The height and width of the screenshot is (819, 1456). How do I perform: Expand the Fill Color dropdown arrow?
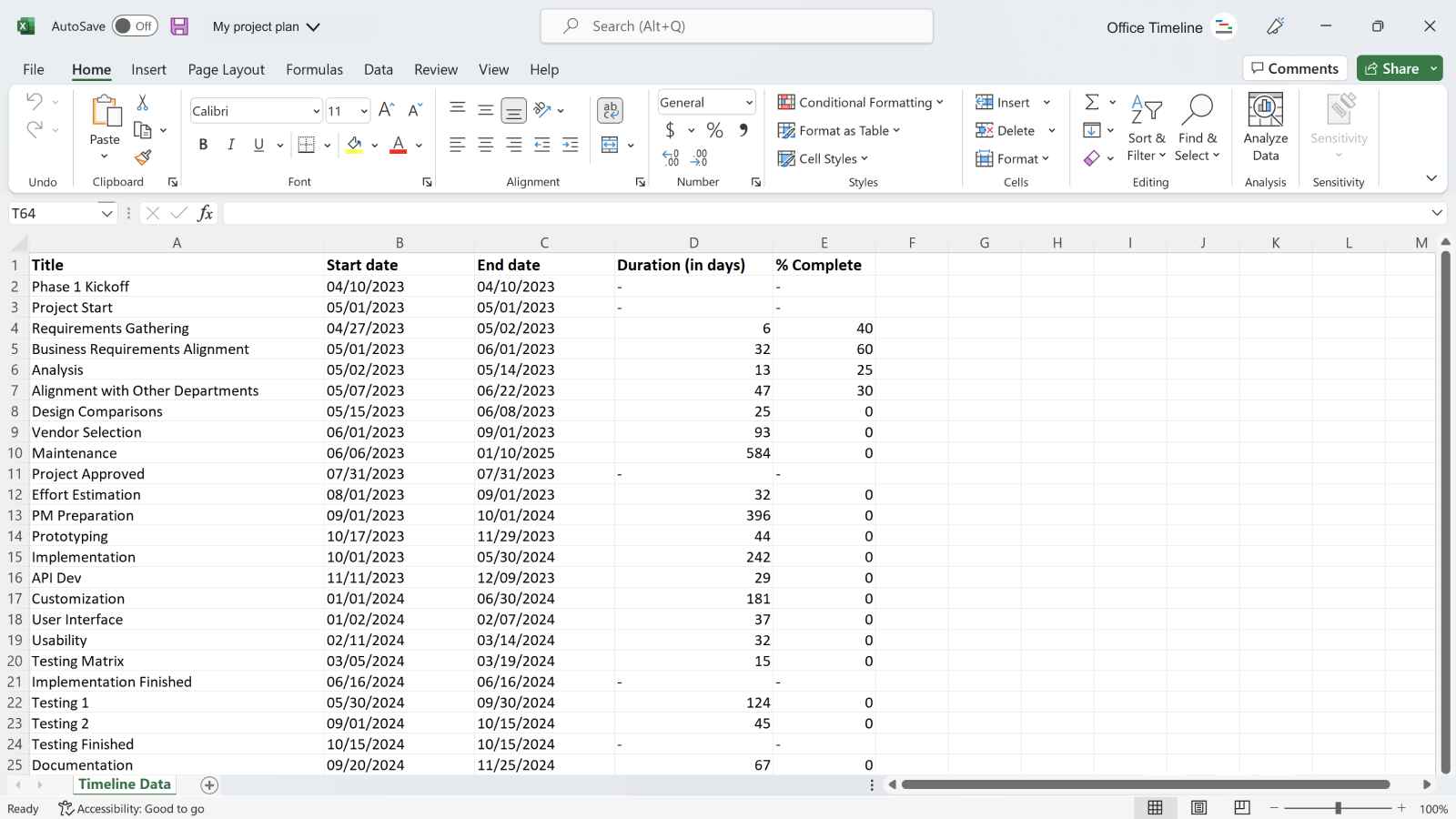pyautogui.click(x=374, y=145)
